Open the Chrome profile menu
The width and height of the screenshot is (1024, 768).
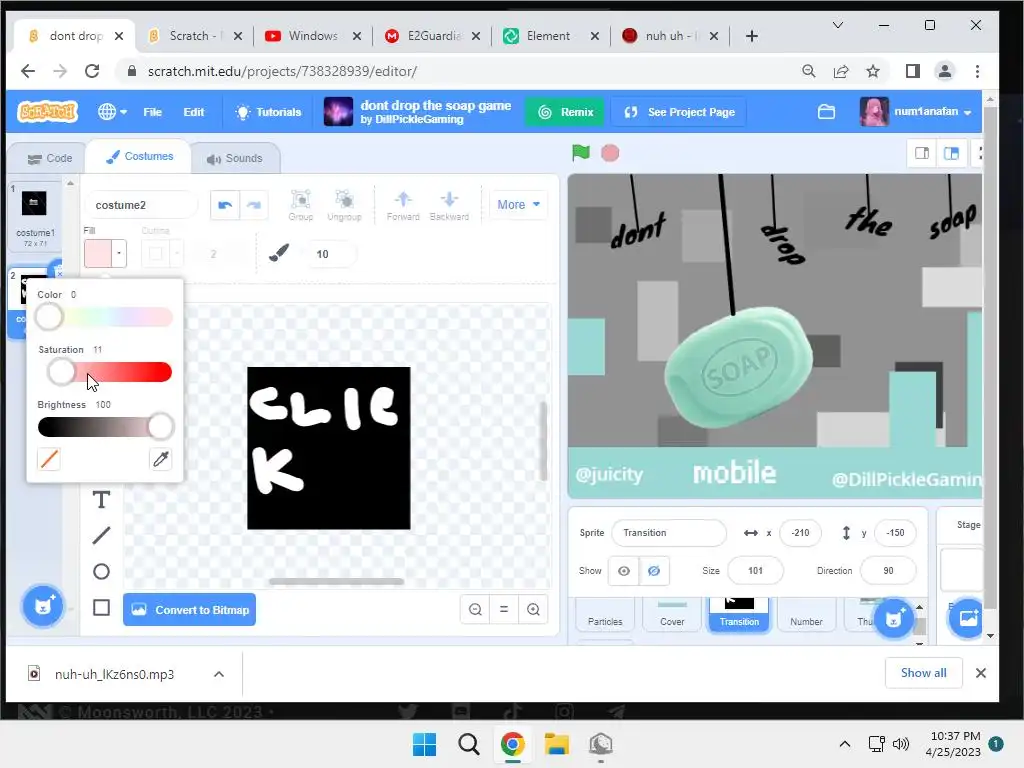944,71
